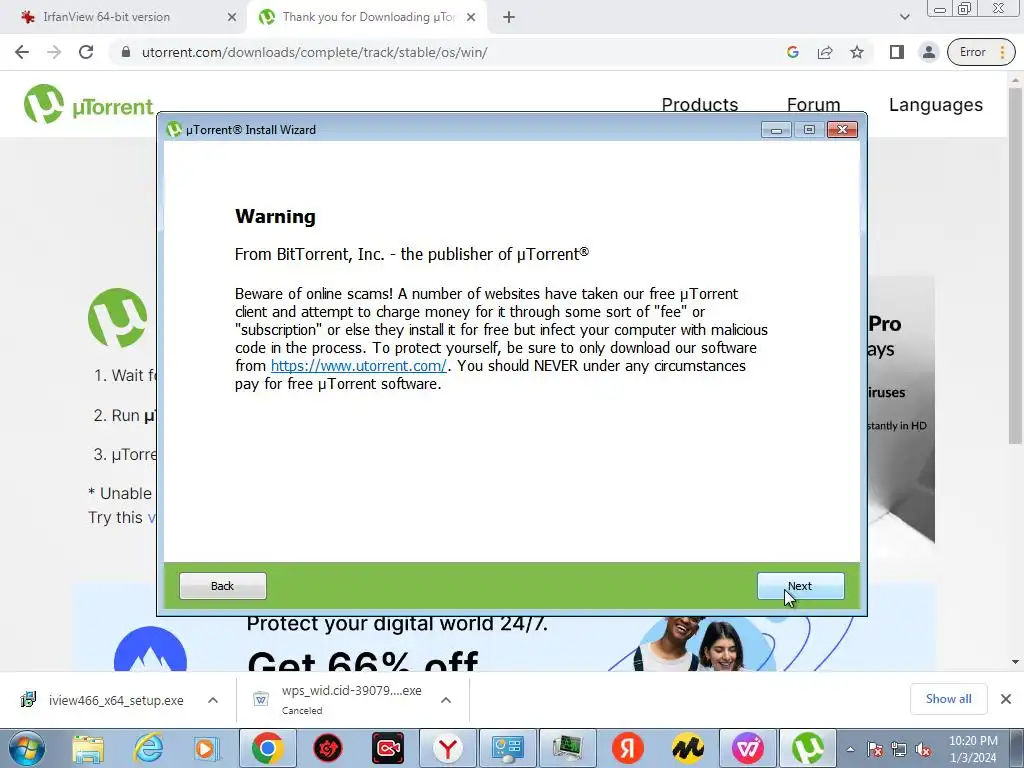Open Yandex Browser Y icon on the taskbar

click(448, 748)
